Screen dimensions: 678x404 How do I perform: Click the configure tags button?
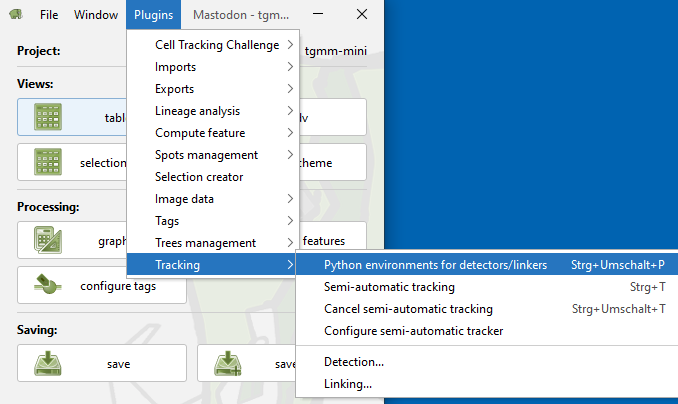pos(102,285)
